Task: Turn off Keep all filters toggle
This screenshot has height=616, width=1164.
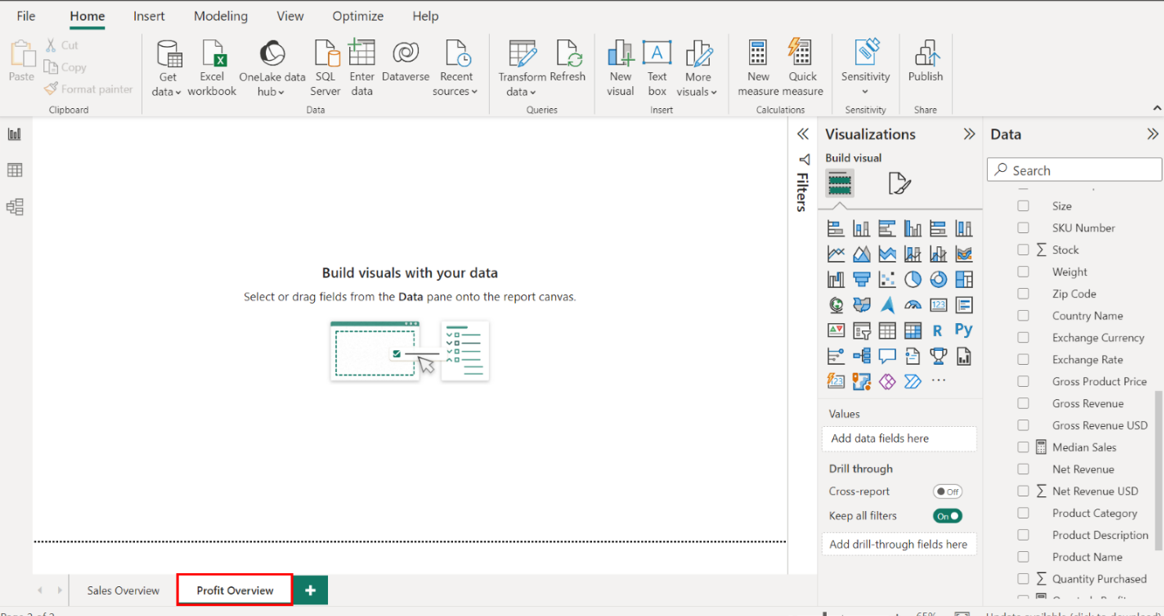Action: pos(947,516)
